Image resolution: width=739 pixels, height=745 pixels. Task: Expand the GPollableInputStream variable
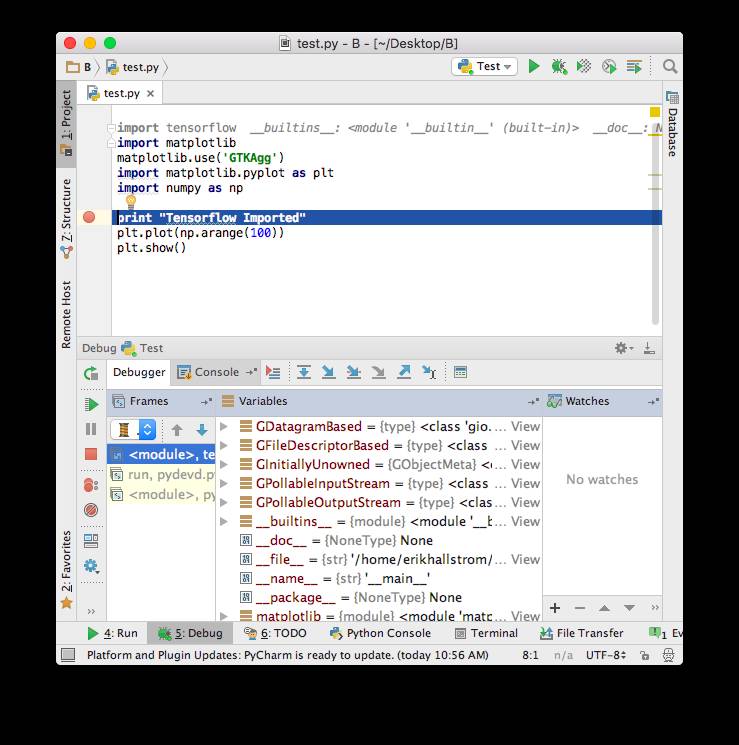224,484
